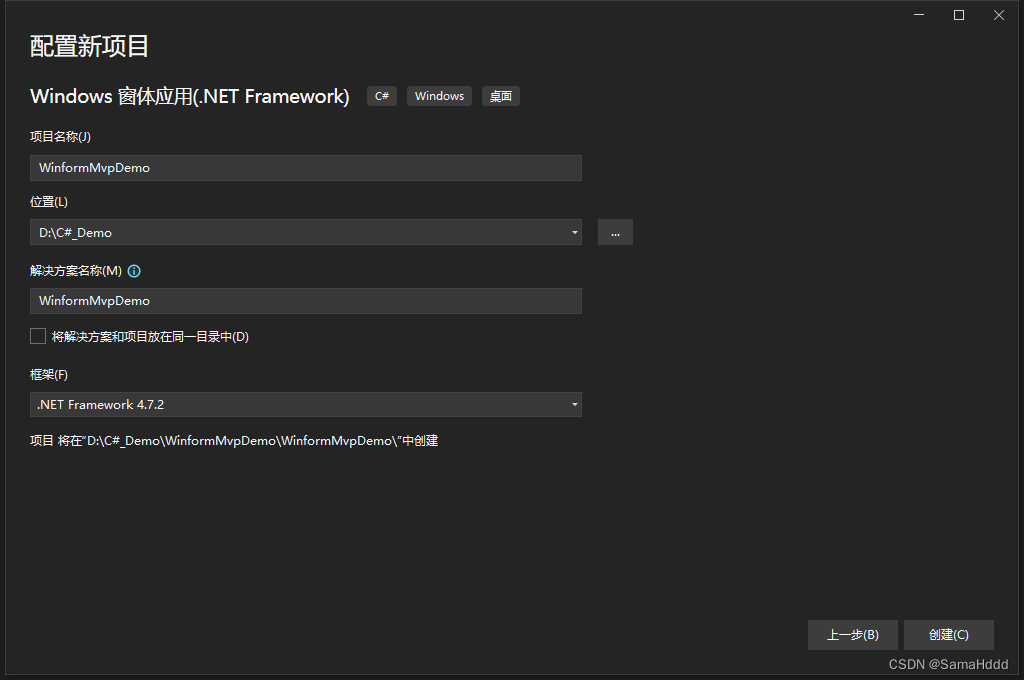Click the 桌面 (Desktop) tag

(500, 95)
